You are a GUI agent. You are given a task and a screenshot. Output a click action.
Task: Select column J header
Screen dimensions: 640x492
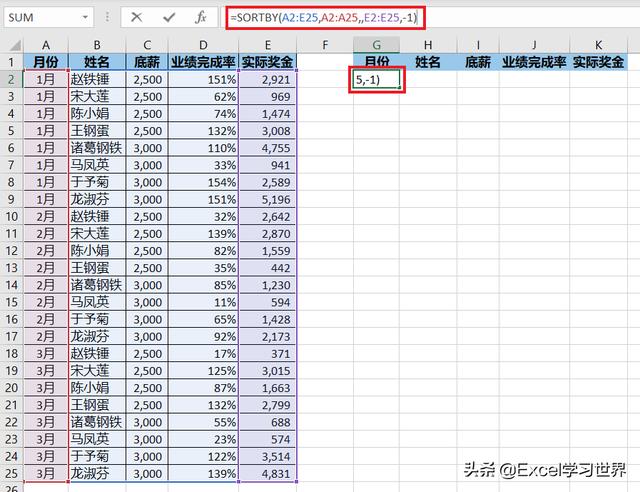click(534, 45)
